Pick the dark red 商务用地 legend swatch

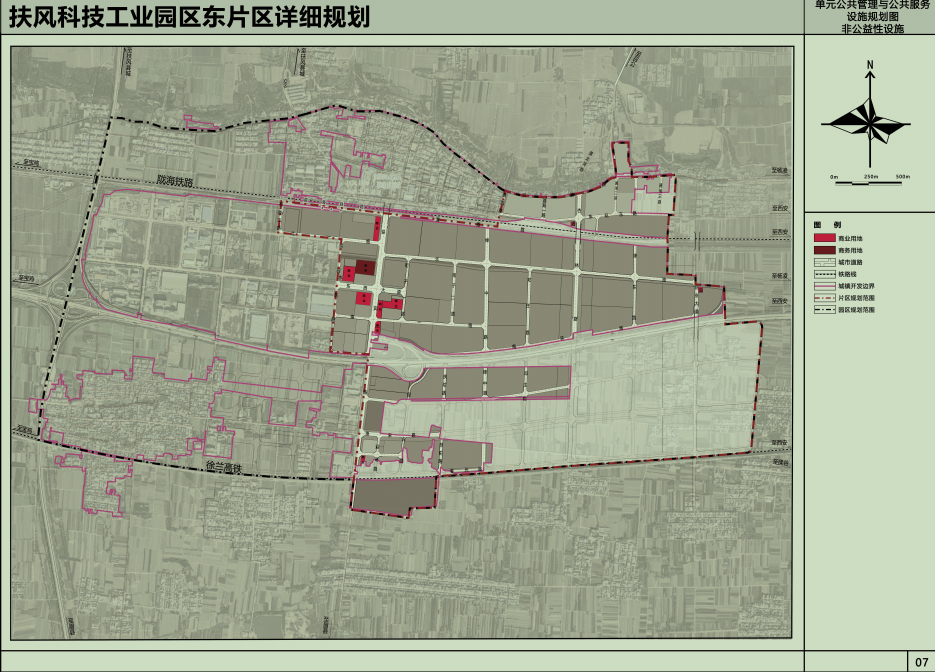point(824,250)
